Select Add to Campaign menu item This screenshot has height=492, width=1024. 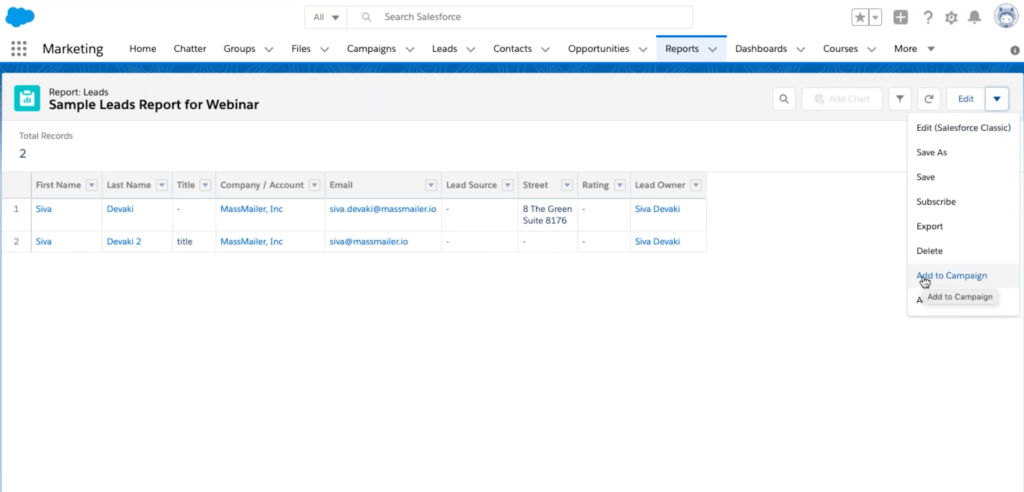pyautogui.click(x=951, y=276)
